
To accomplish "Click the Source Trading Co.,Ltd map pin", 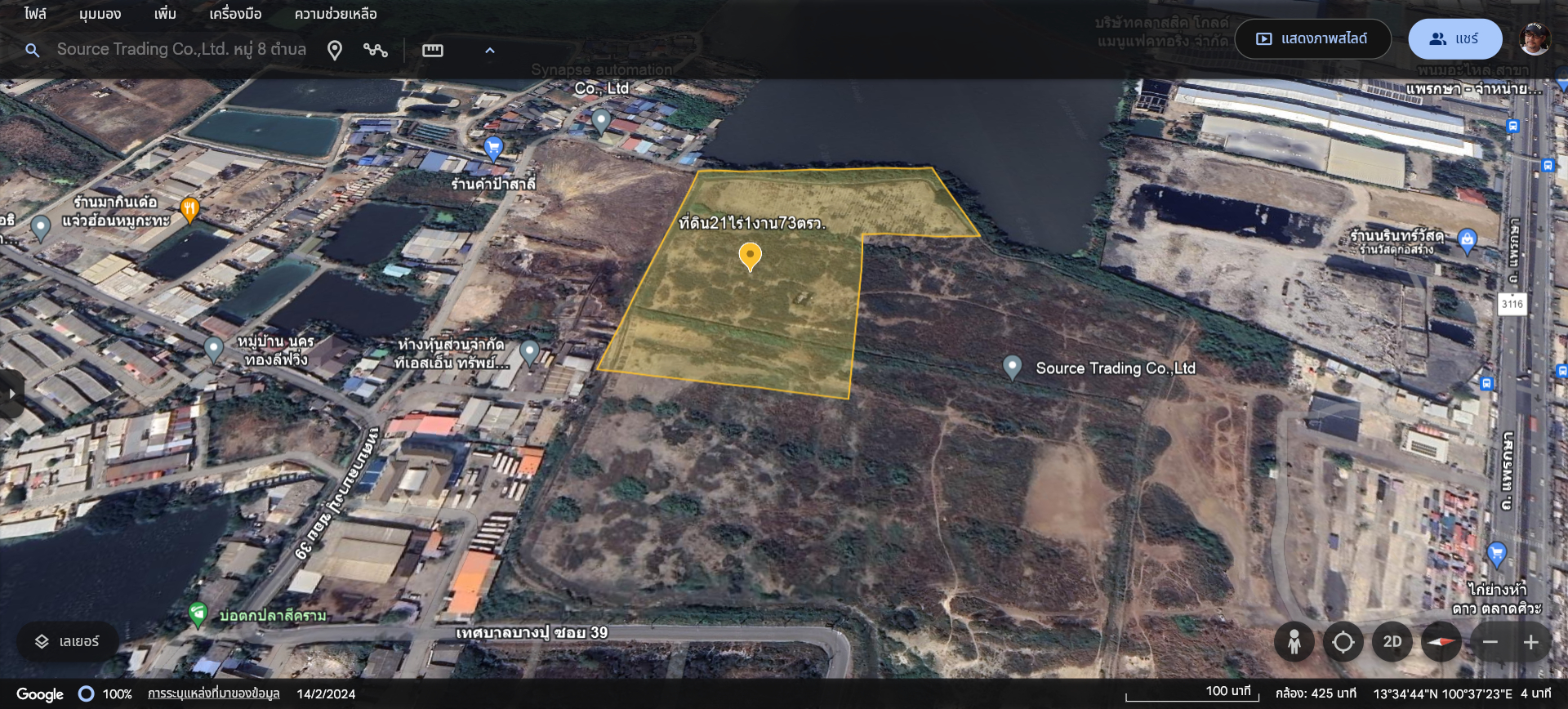I will [1012, 368].
